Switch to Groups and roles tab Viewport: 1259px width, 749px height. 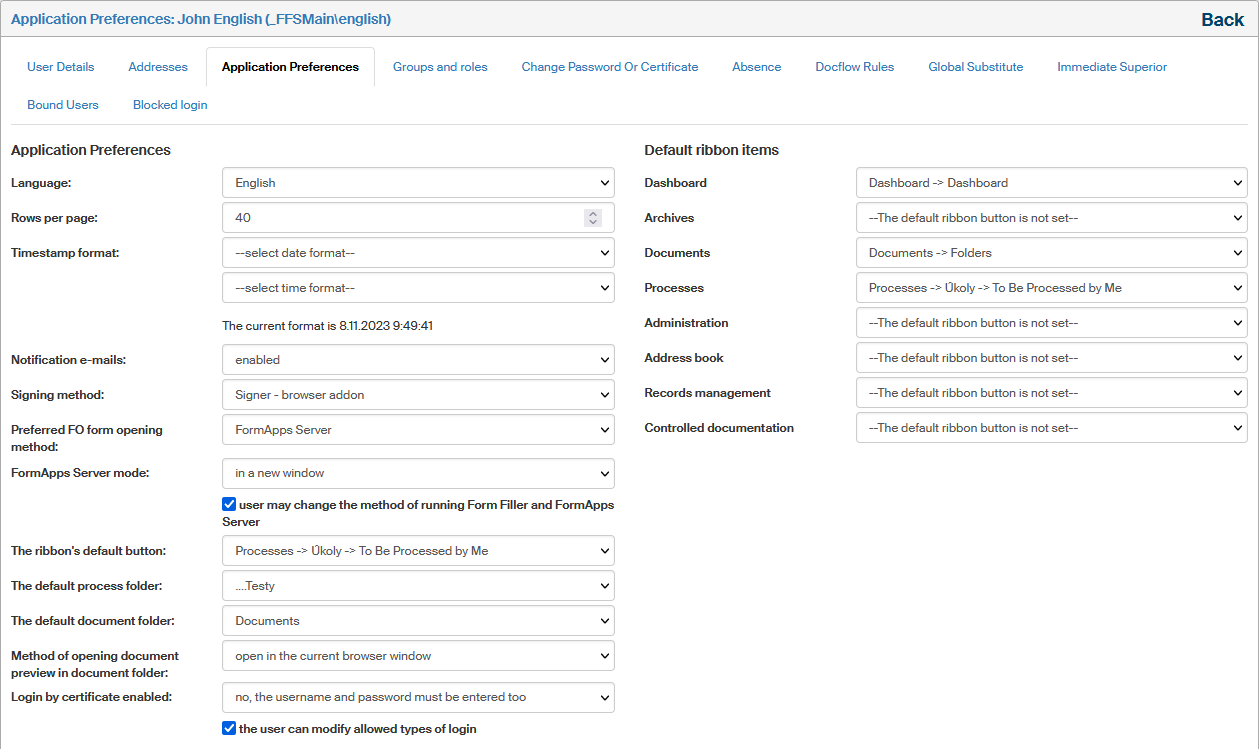click(x=440, y=67)
